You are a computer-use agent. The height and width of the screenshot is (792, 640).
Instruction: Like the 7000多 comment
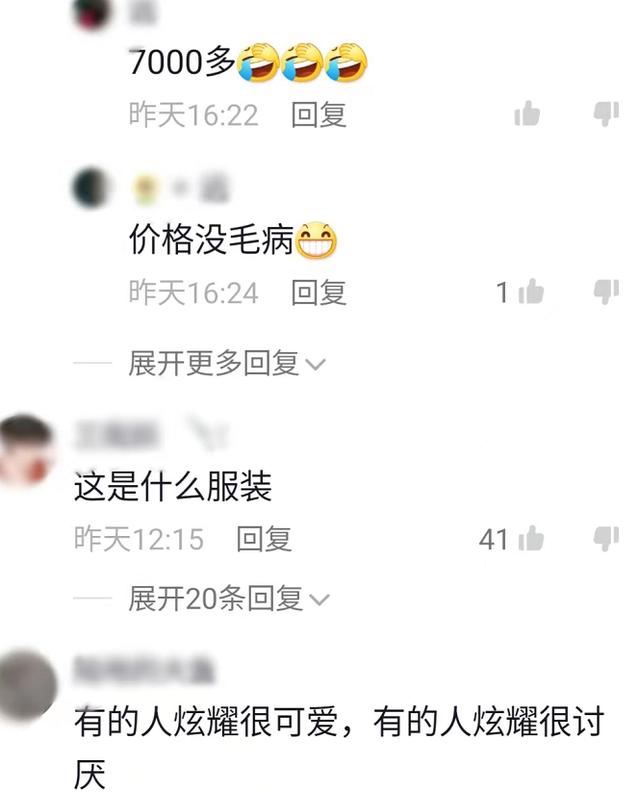[527, 113]
